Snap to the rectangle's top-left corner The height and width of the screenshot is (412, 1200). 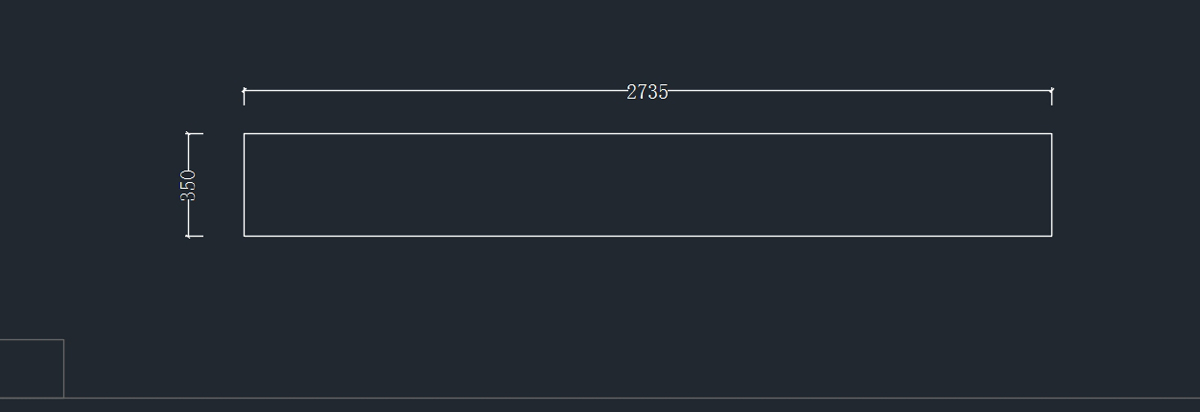click(x=244, y=133)
